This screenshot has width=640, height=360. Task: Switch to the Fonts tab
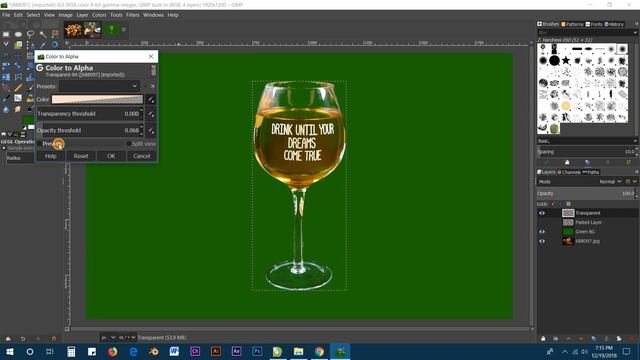point(594,24)
